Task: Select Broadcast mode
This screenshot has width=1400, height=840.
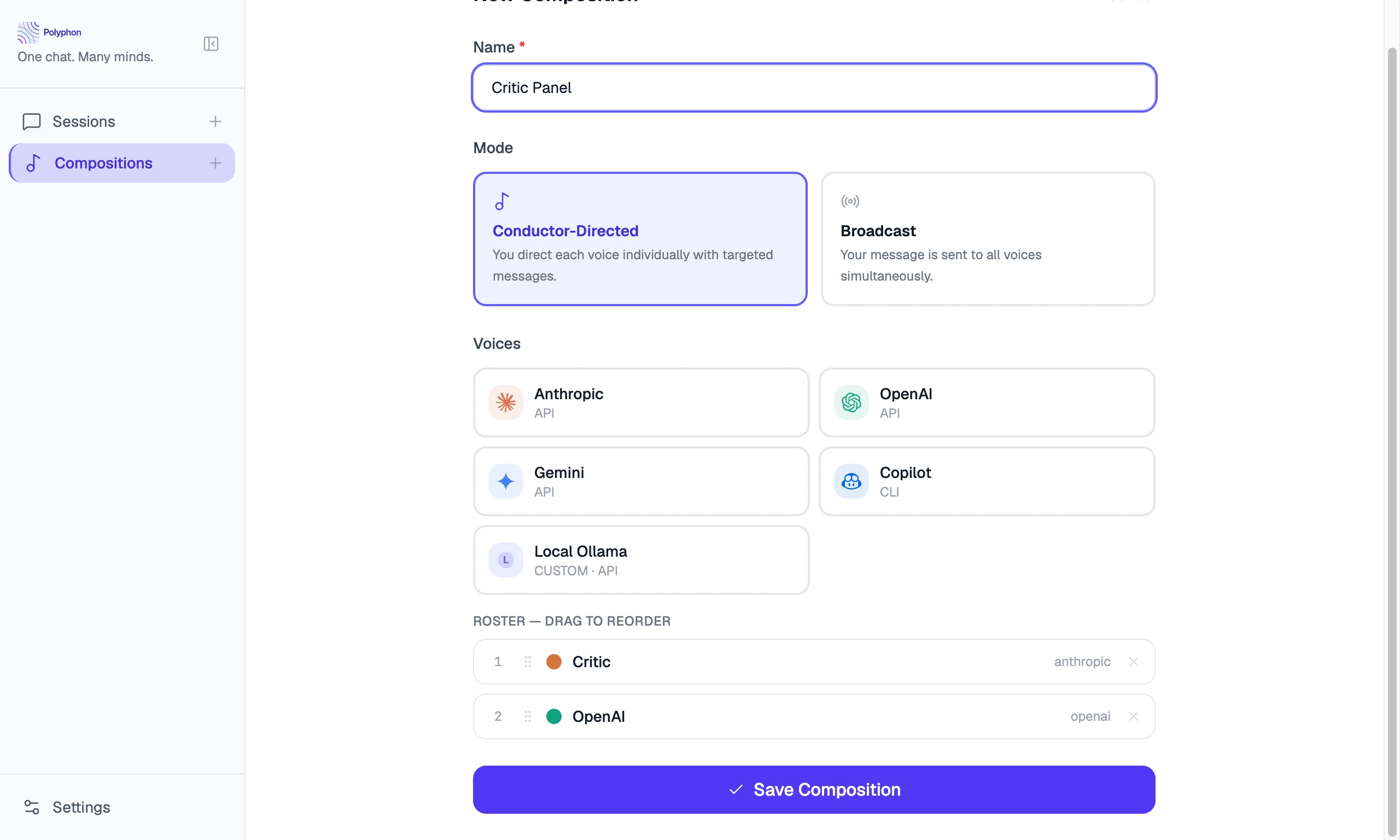Action: tap(988, 239)
